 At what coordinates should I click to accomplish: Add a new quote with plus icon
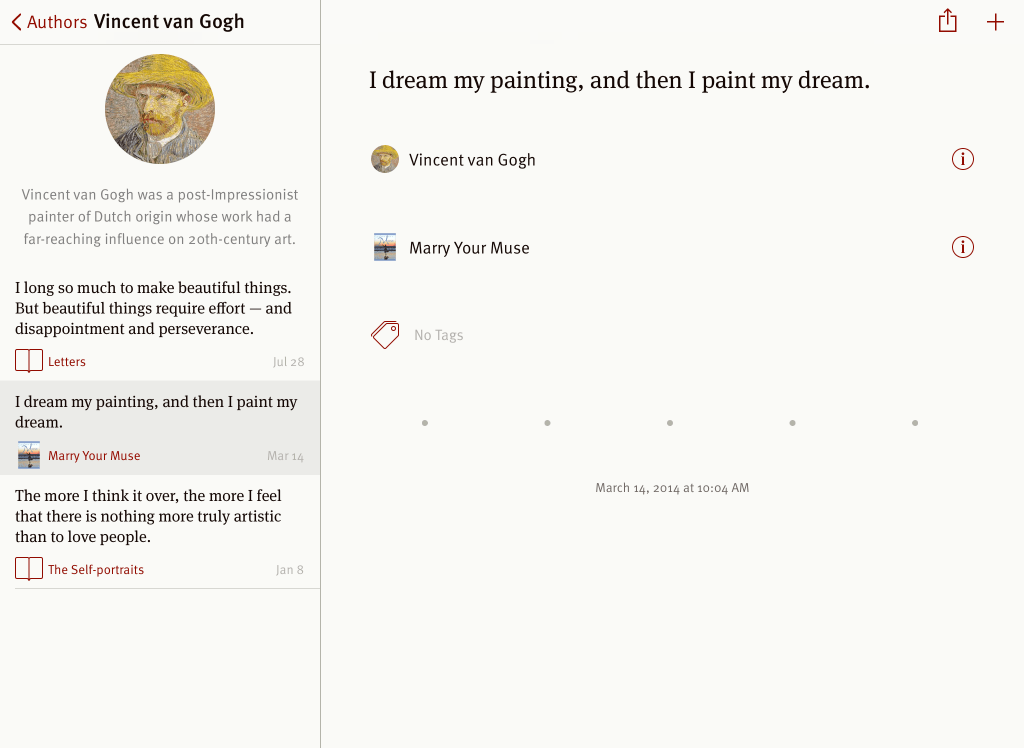(x=995, y=22)
